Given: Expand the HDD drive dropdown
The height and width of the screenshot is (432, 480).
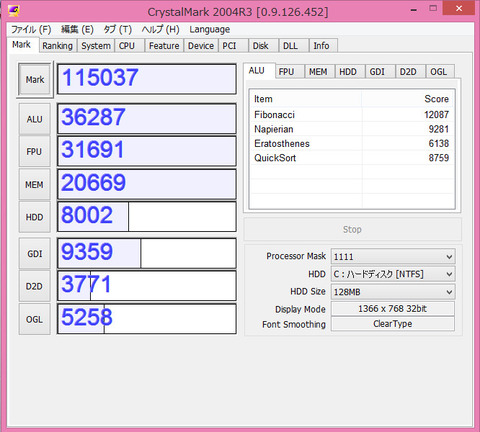Looking at the screenshot, I should pyautogui.click(x=393, y=274).
